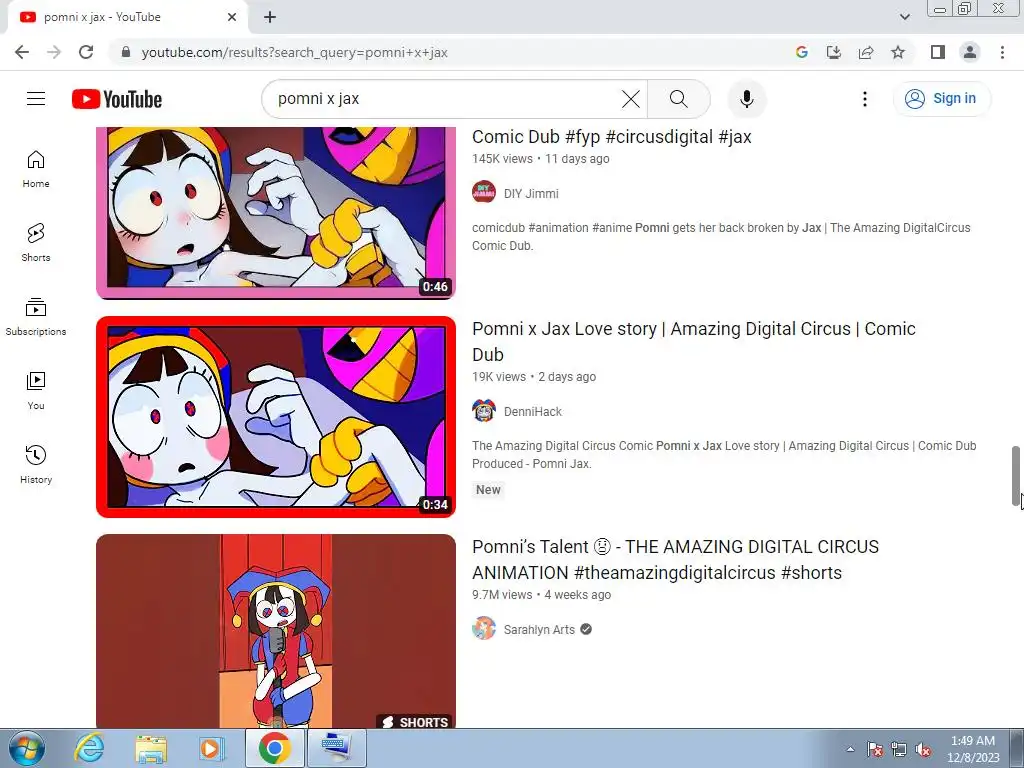This screenshot has height=768, width=1024.
Task: Click the muted volume tray icon
Action: [x=923, y=749]
